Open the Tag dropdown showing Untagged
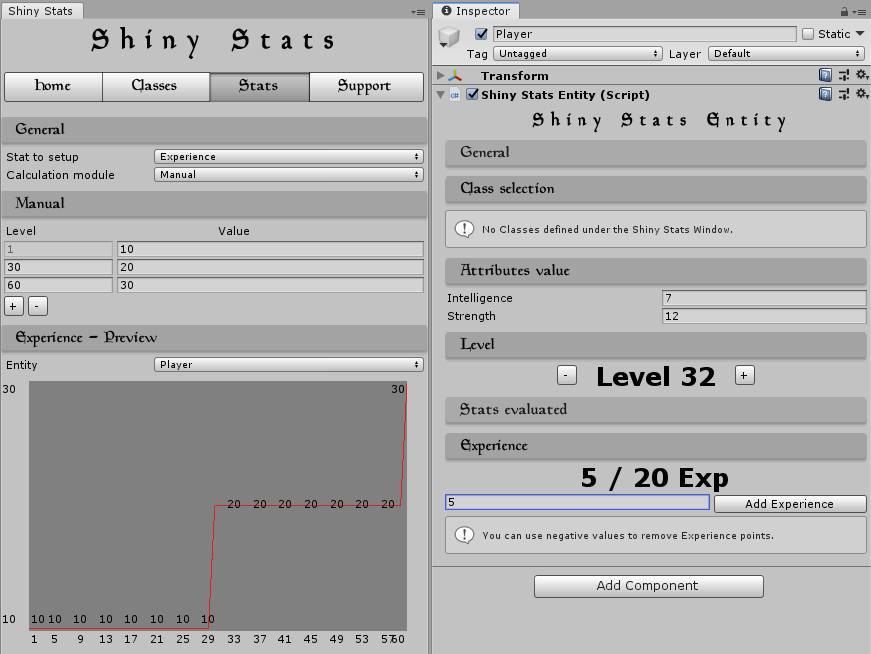 pos(578,53)
